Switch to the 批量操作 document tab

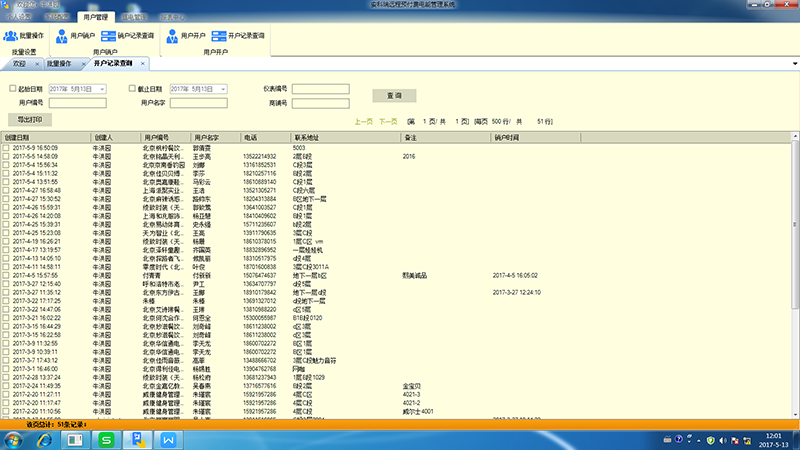pyautogui.click(x=59, y=64)
